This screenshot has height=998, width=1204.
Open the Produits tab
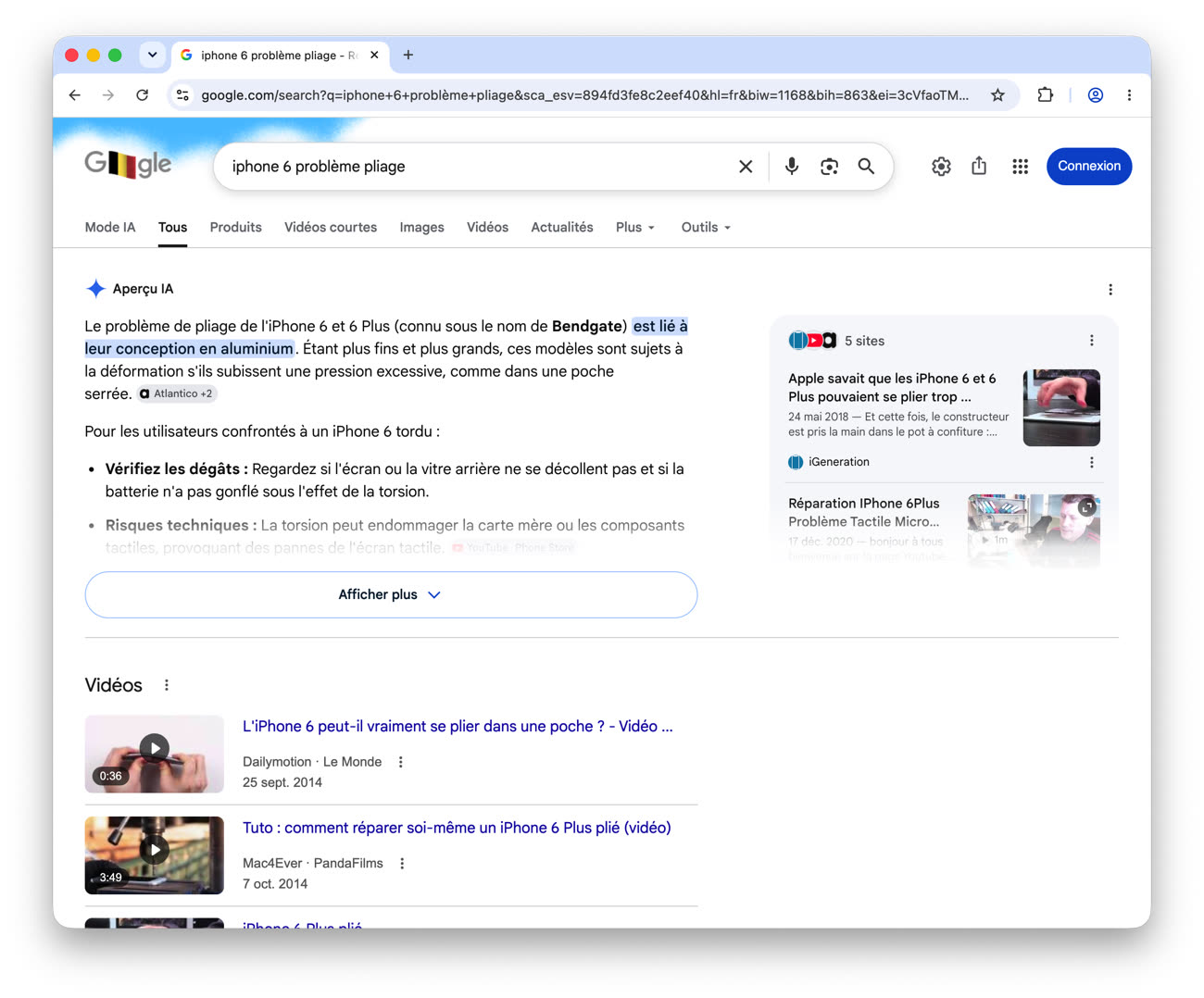[235, 227]
